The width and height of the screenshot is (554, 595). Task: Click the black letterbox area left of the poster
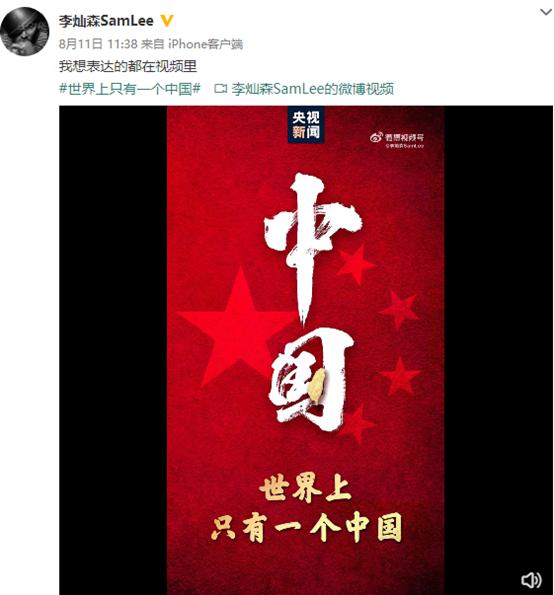(113, 350)
